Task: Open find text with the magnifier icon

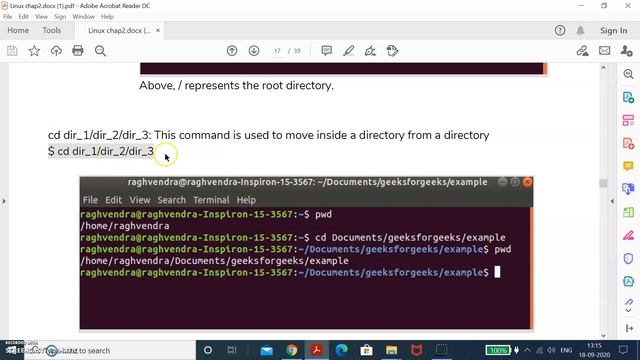Action: [100, 51]
